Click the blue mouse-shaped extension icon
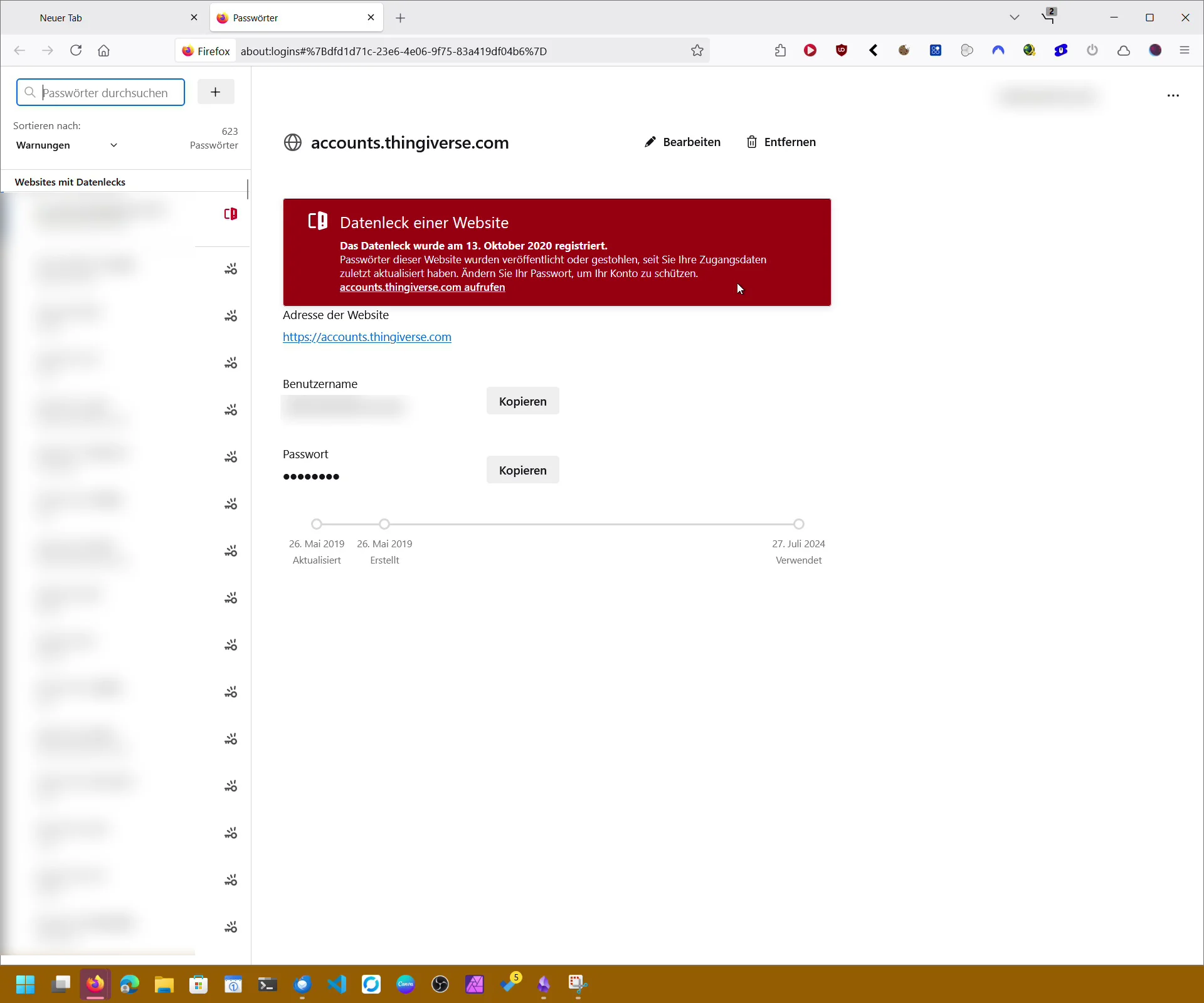1204x1003 pixels. [1061, 51]
